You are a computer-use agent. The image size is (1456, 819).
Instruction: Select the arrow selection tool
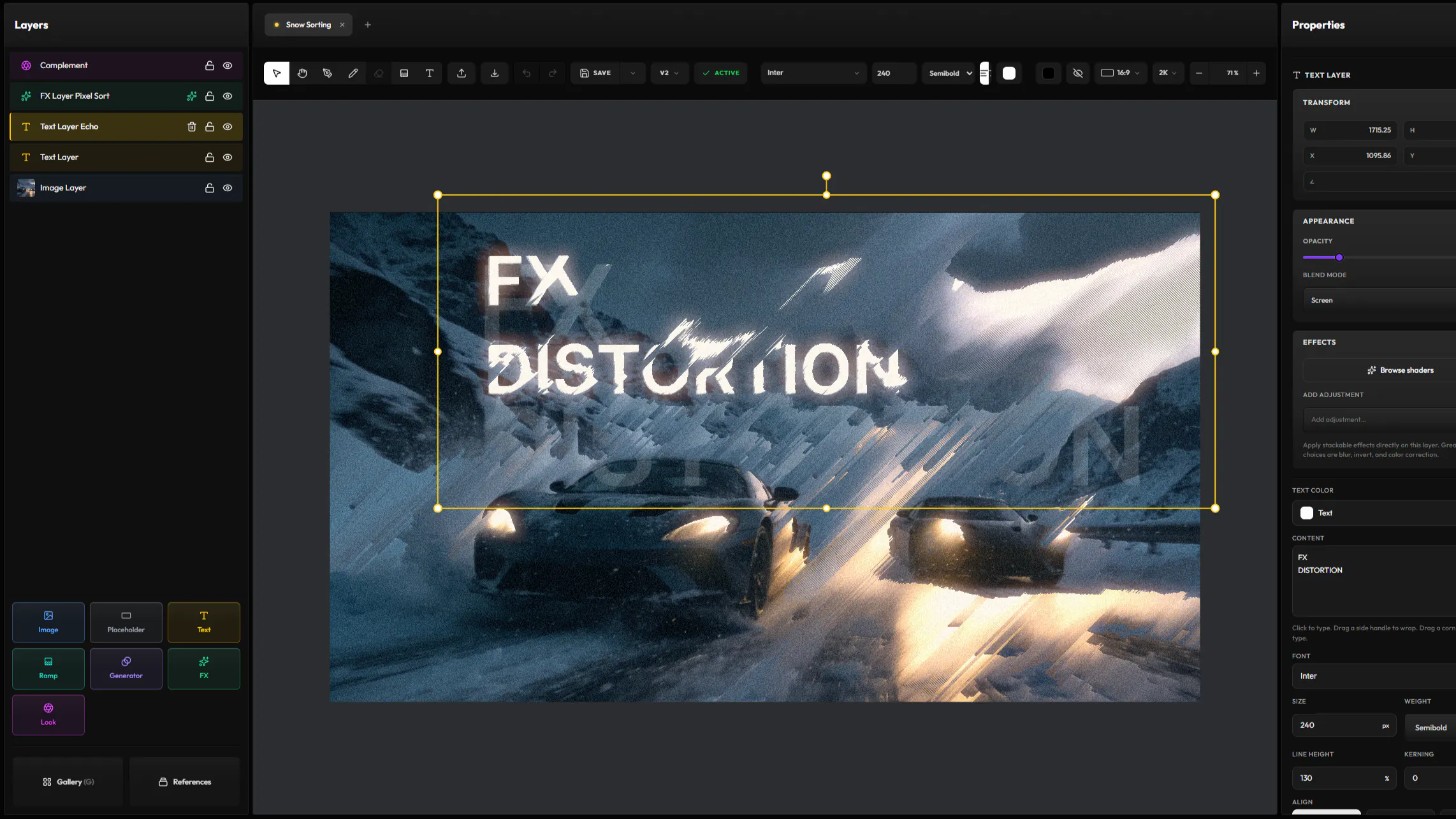pos(277,73)
